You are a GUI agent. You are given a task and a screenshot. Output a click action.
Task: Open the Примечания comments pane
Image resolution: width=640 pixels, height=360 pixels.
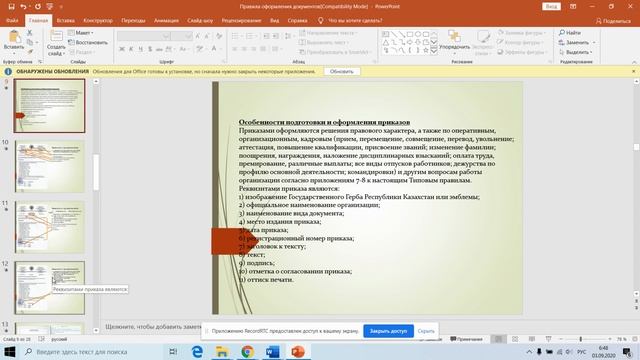click(466, 339)
